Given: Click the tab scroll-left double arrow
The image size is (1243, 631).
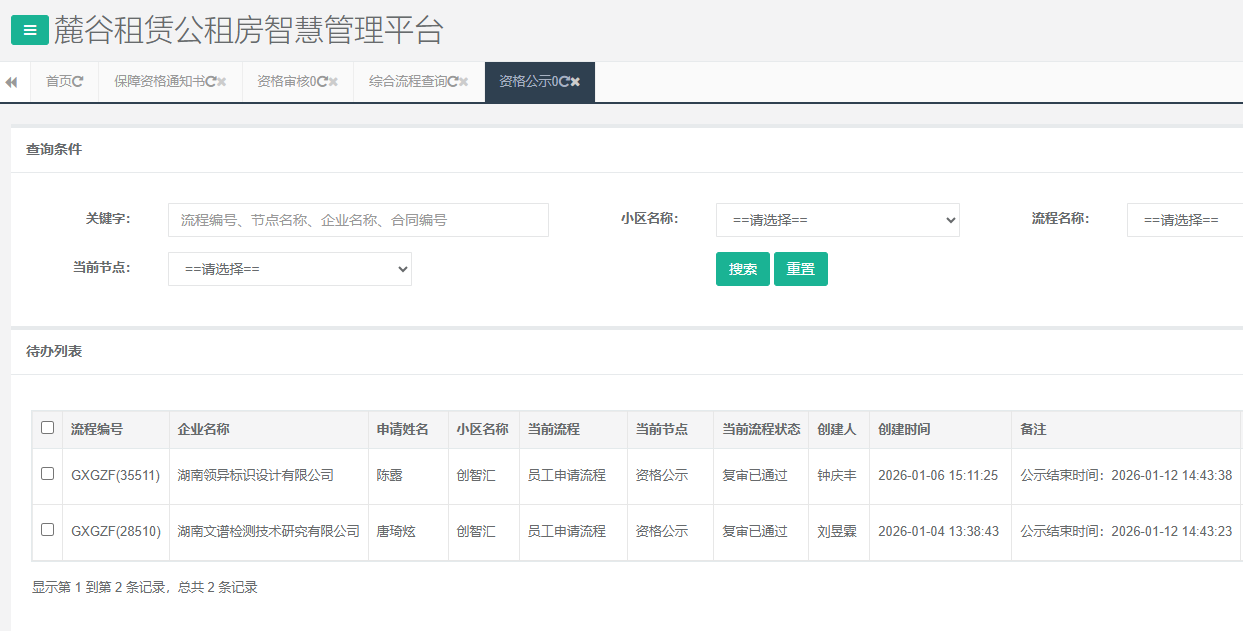Looking at the screenshot, I should pos(11,82).
